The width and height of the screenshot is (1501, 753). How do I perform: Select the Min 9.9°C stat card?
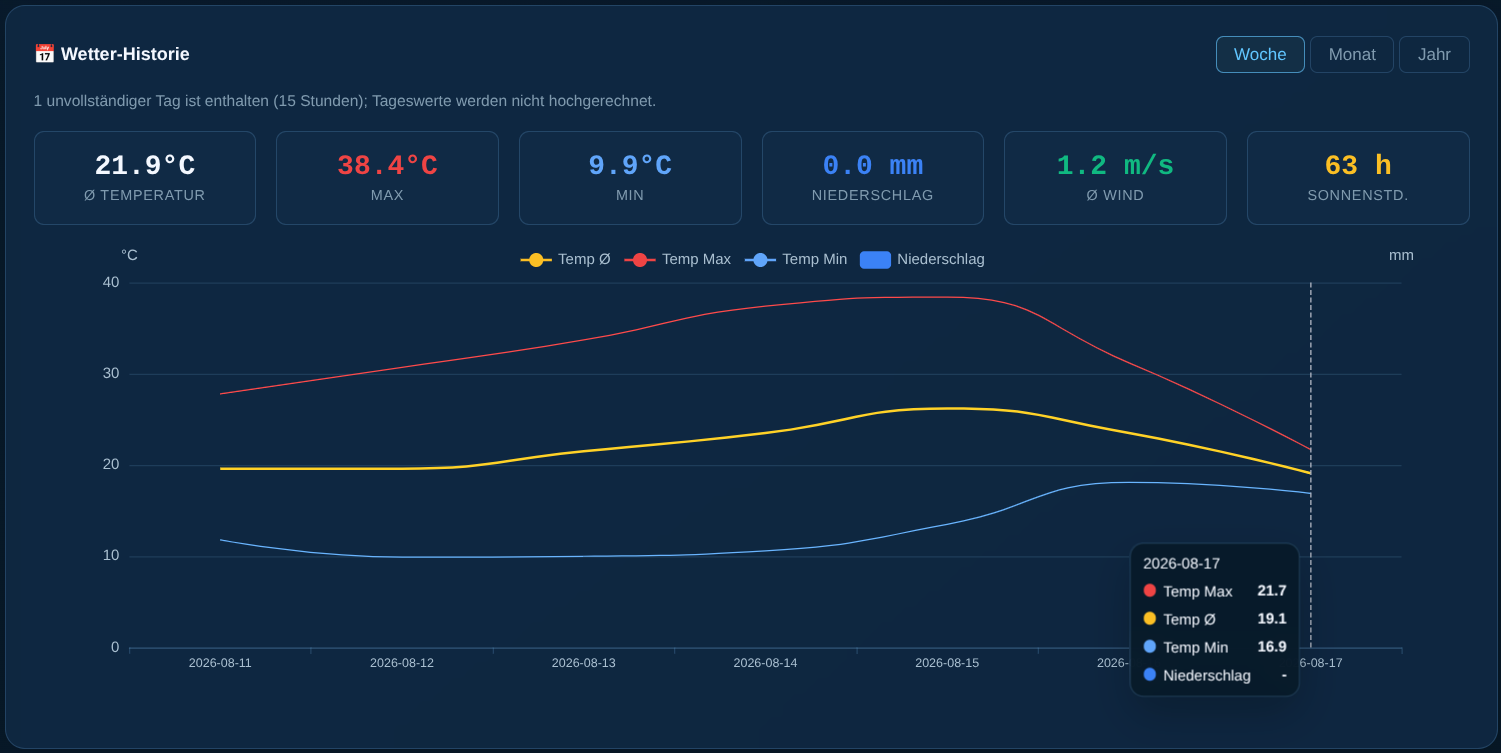[630, 178]
